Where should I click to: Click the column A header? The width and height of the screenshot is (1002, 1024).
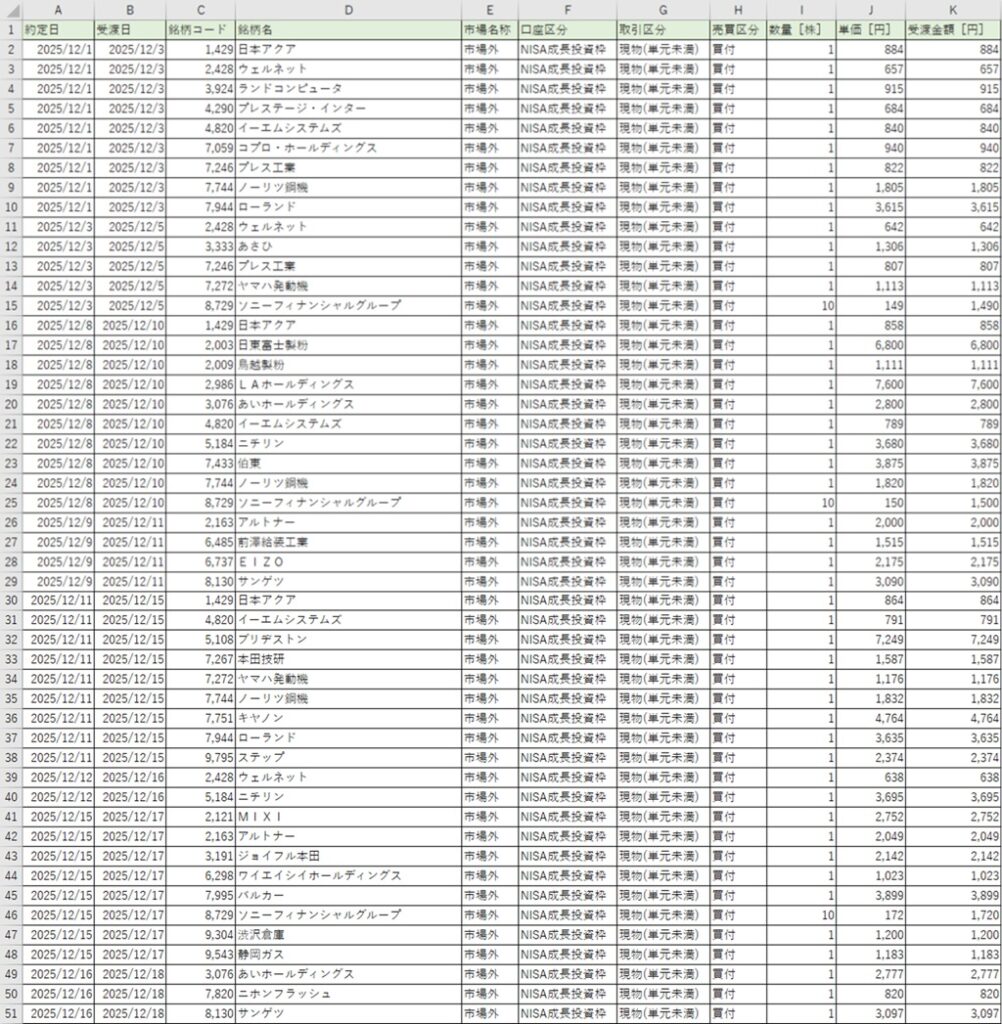point(58,10)
